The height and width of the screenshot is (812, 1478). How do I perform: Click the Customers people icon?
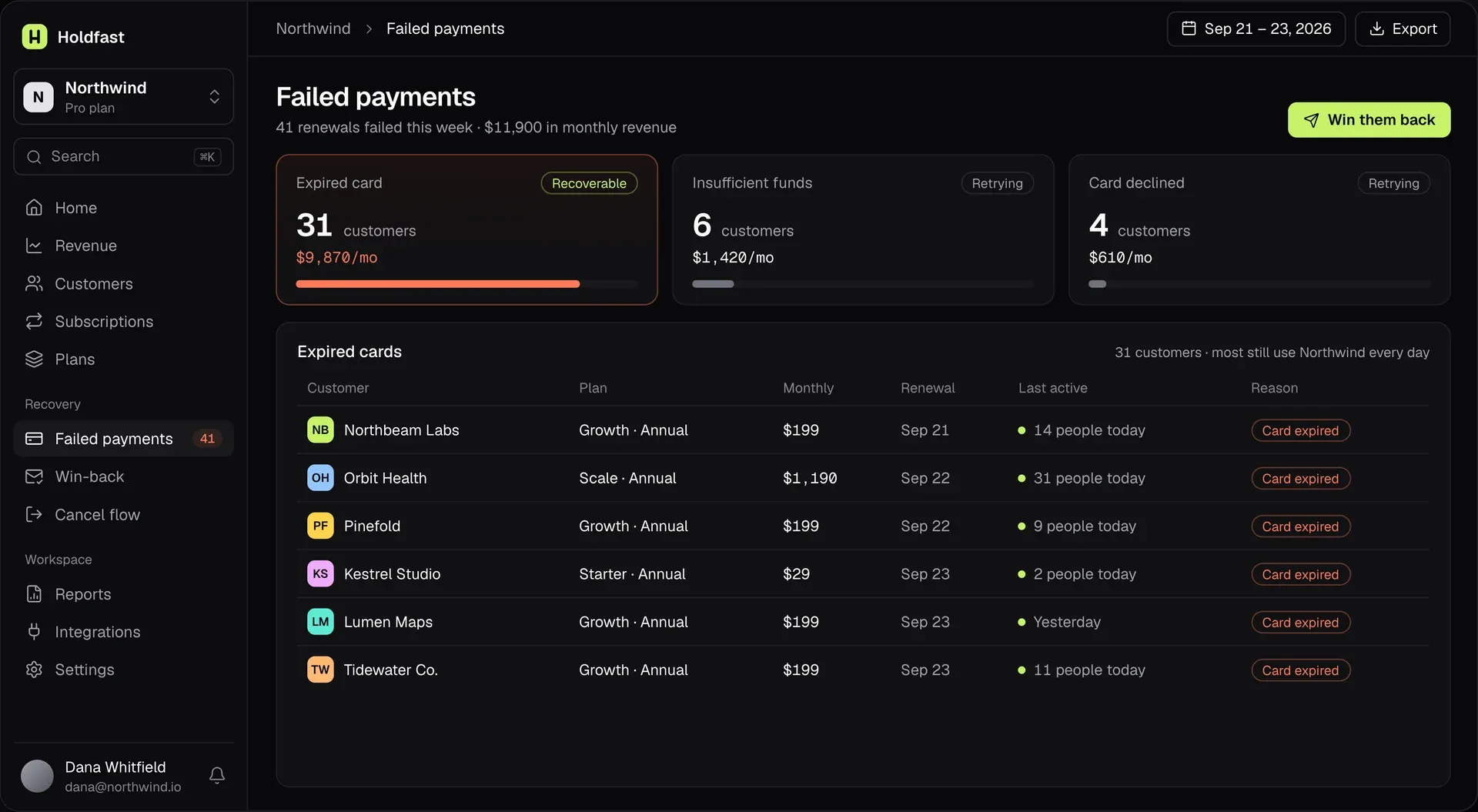tap(34, 284)
